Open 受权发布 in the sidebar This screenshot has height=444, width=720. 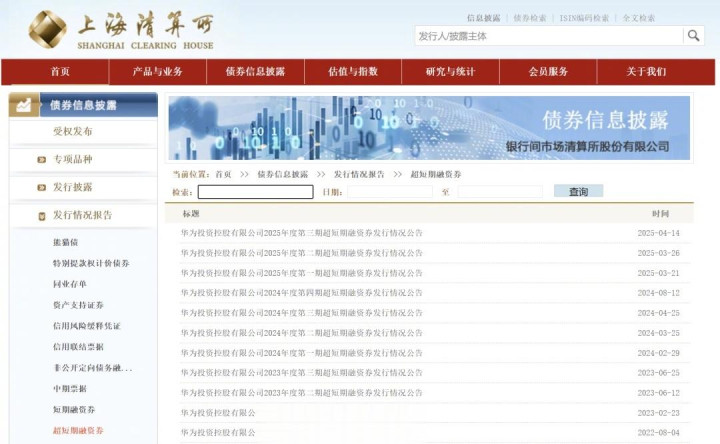click(x=73, y=132)
